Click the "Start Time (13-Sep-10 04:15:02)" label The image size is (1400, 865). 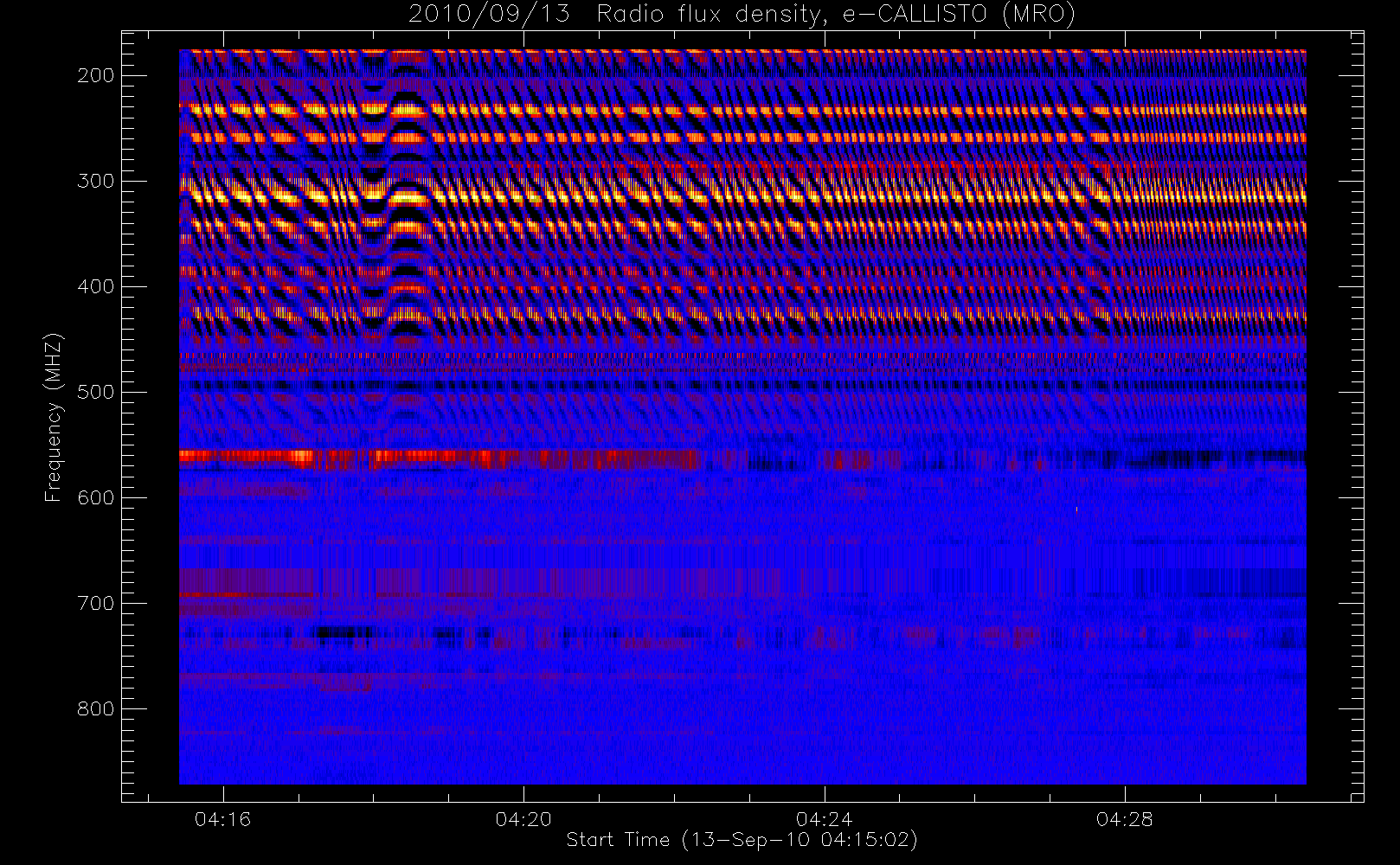coord(742,840)
